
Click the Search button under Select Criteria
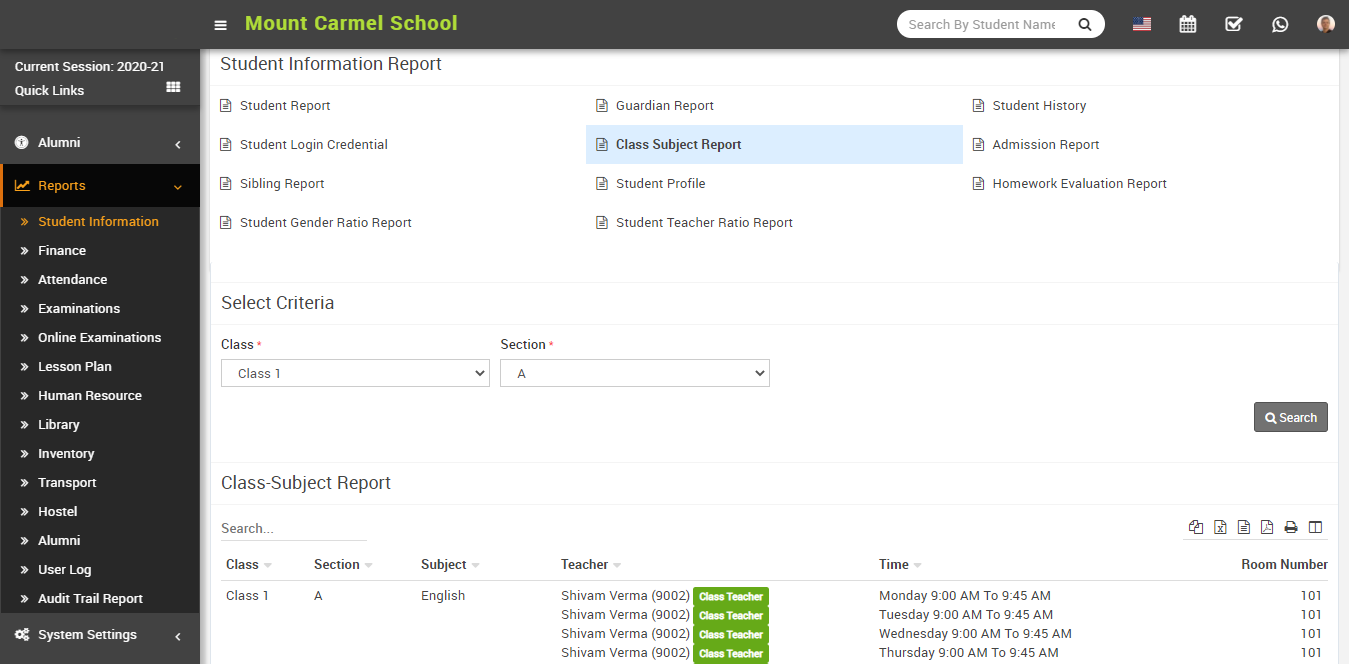click(1290, 417)
